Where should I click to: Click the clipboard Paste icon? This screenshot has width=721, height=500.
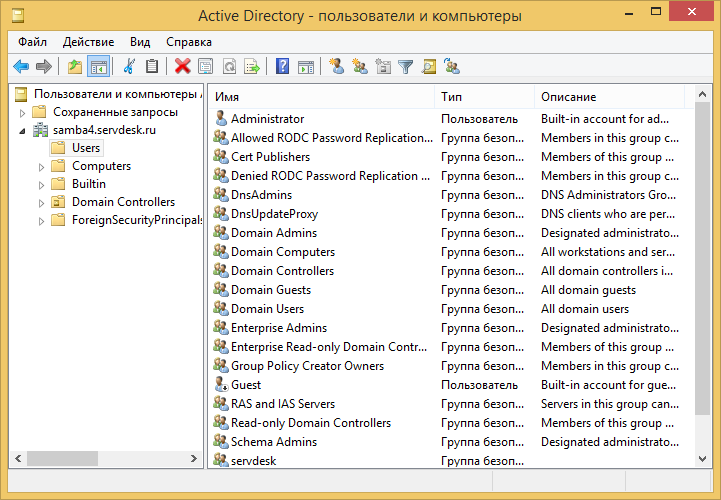click(152, 67)
